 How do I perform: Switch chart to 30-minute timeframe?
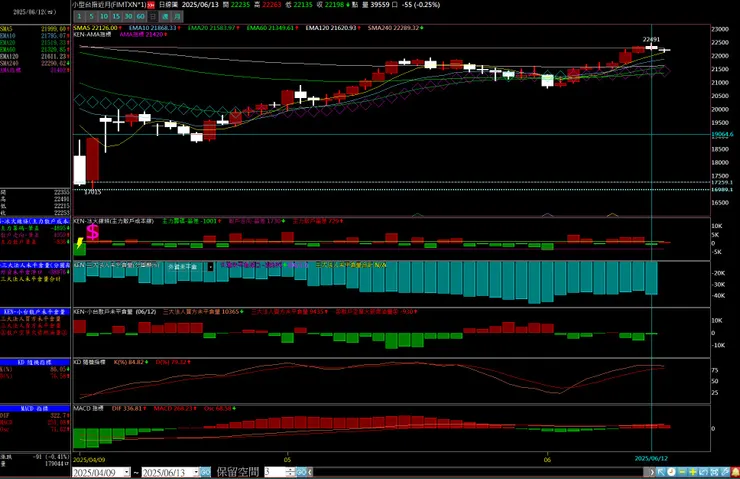tap(128, 17)
